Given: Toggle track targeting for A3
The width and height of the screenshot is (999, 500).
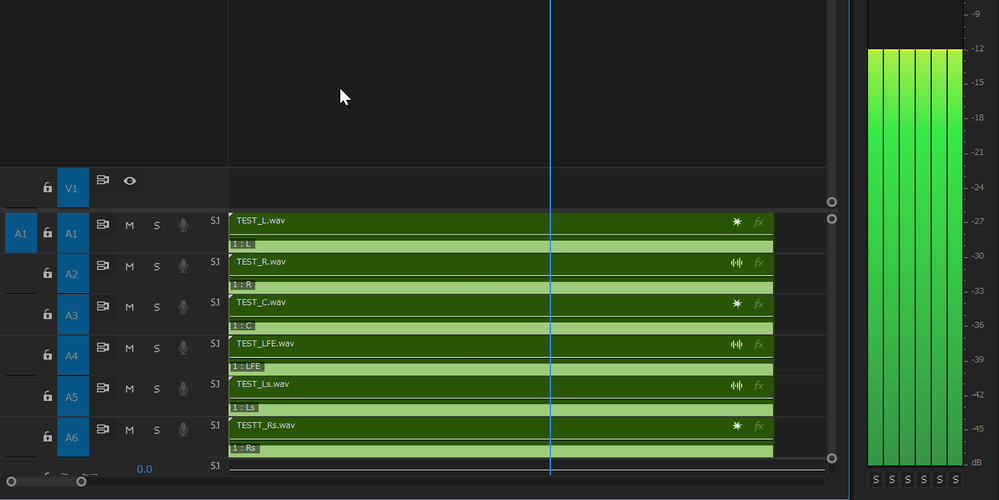Looking at the screenshot, I should pyautogui.click(x=73, y=315).
